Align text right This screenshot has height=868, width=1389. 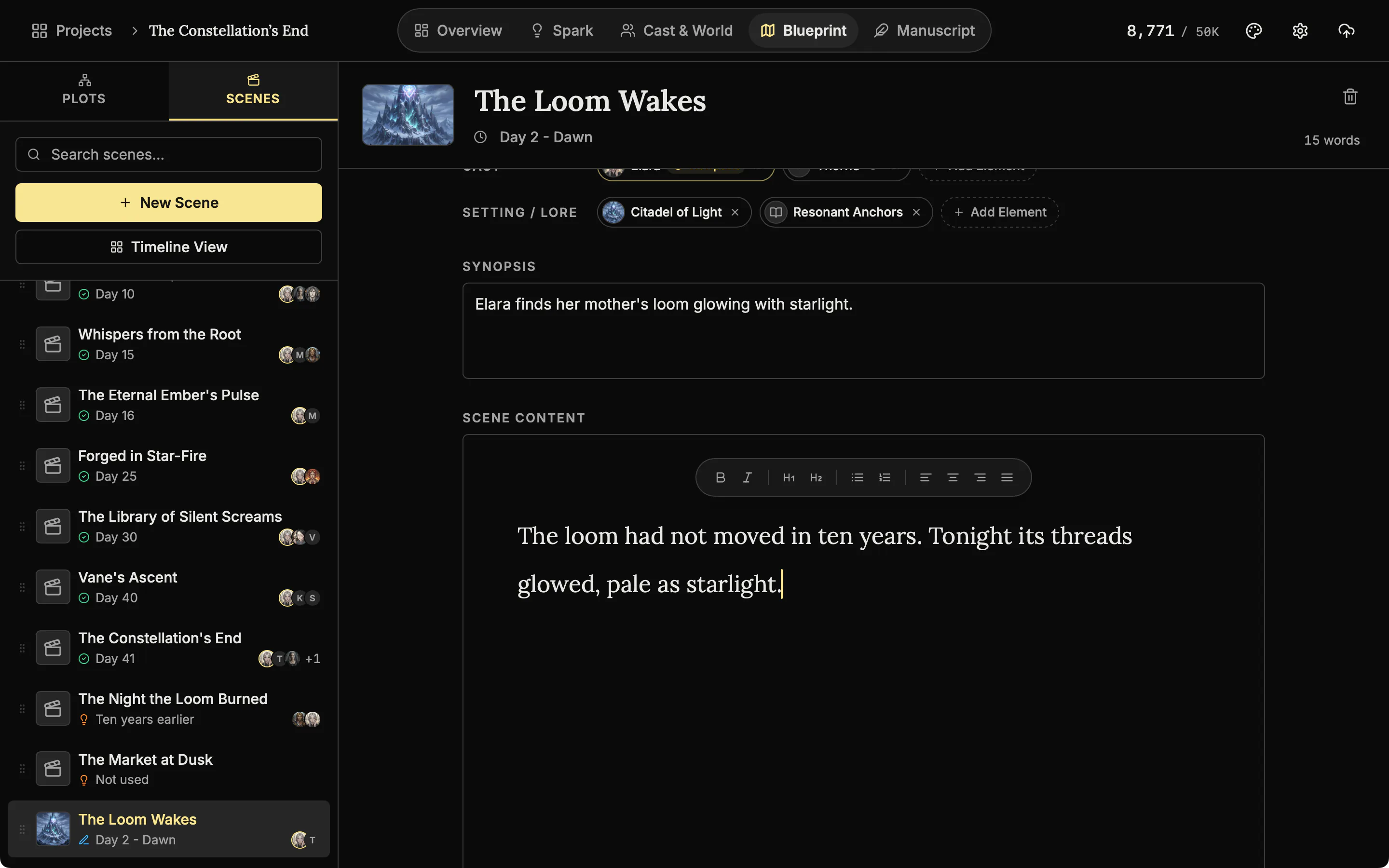click(980, 477)
